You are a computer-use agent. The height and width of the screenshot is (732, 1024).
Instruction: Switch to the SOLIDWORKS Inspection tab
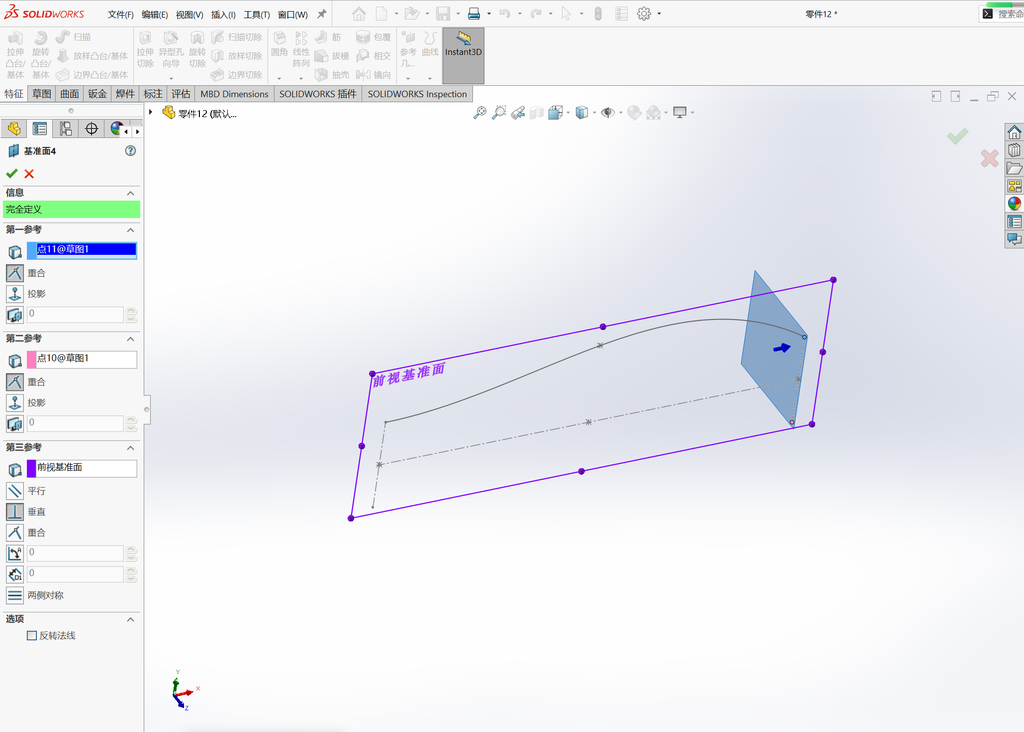coord(417,94)
